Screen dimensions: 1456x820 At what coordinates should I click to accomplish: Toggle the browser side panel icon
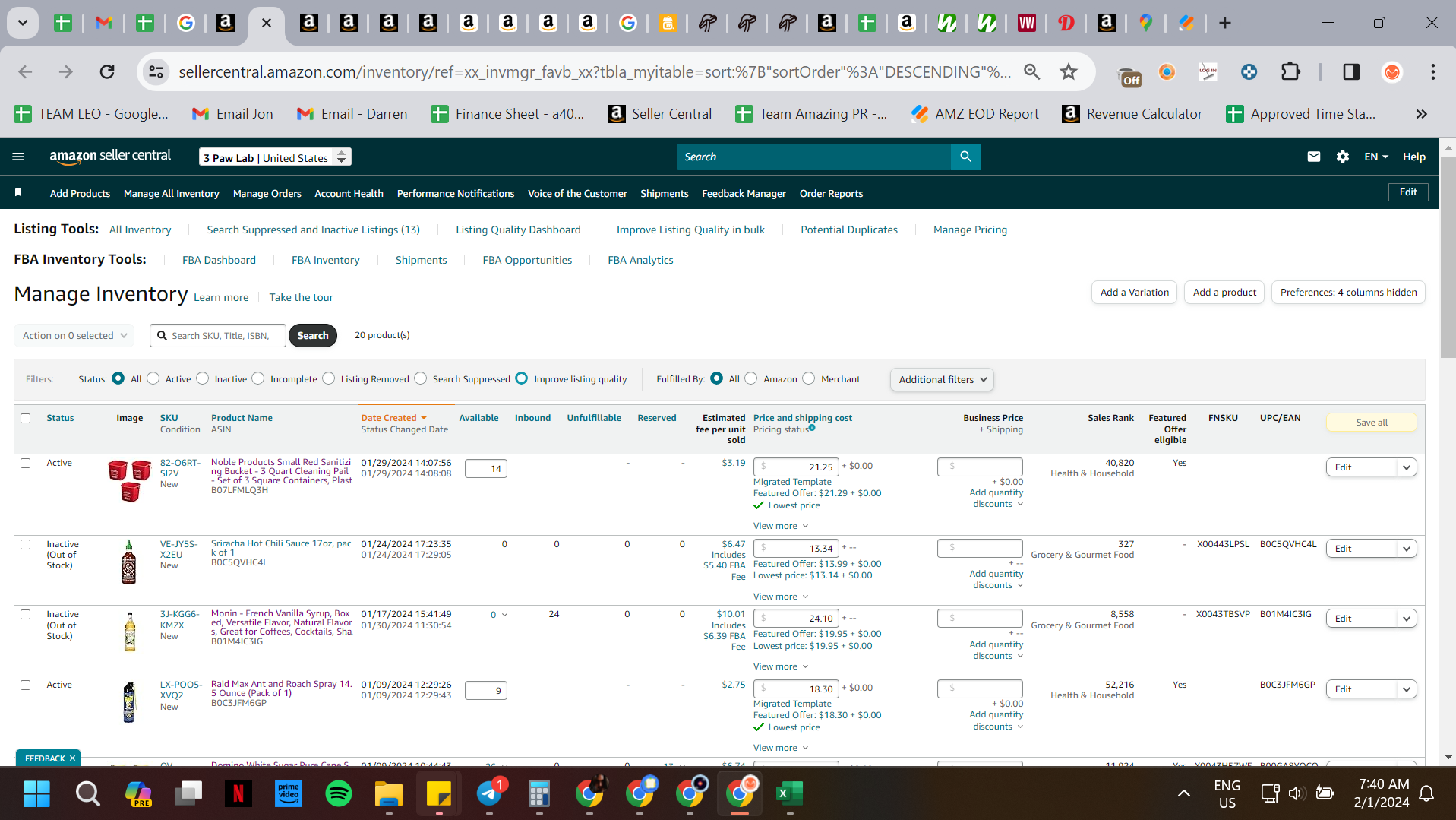tap(1351, 71)
